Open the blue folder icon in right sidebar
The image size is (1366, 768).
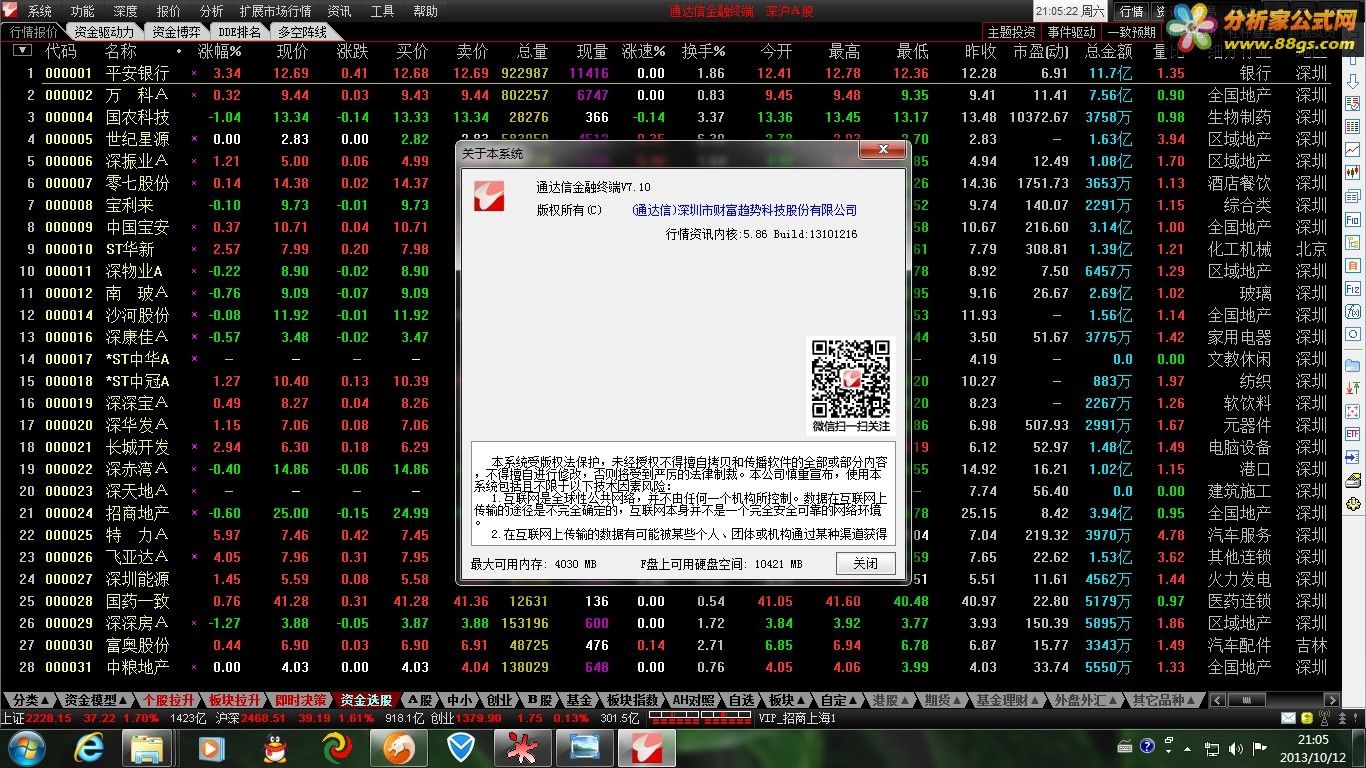click(1353, 365)
